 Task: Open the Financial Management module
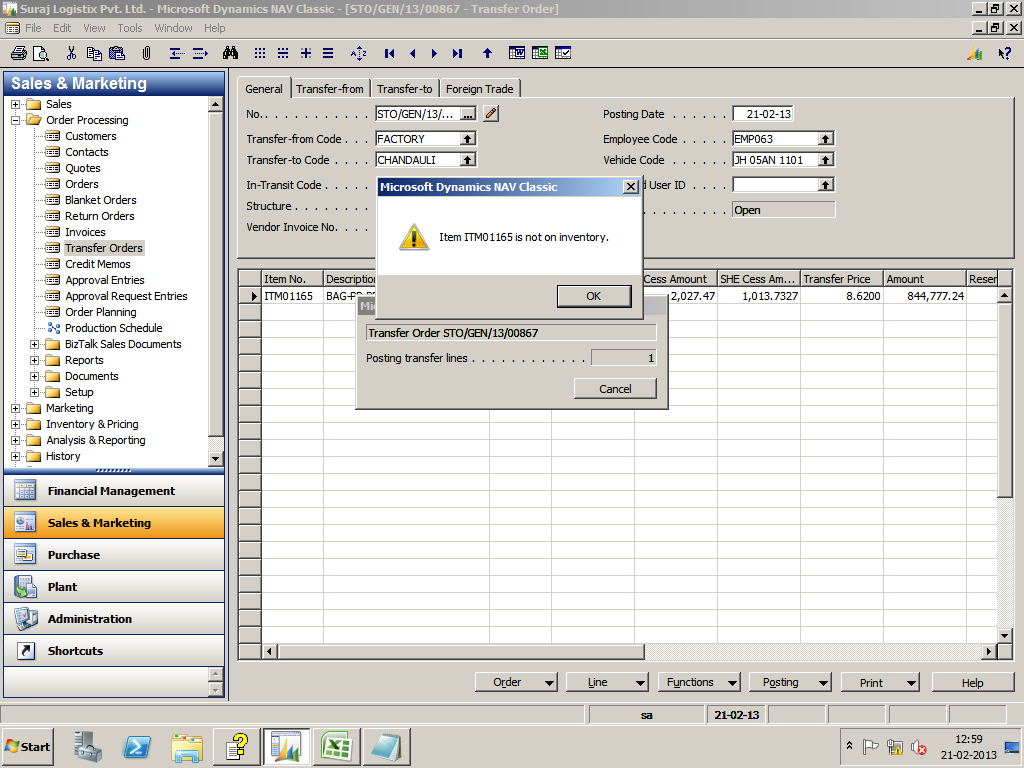[x=114, y=491]
